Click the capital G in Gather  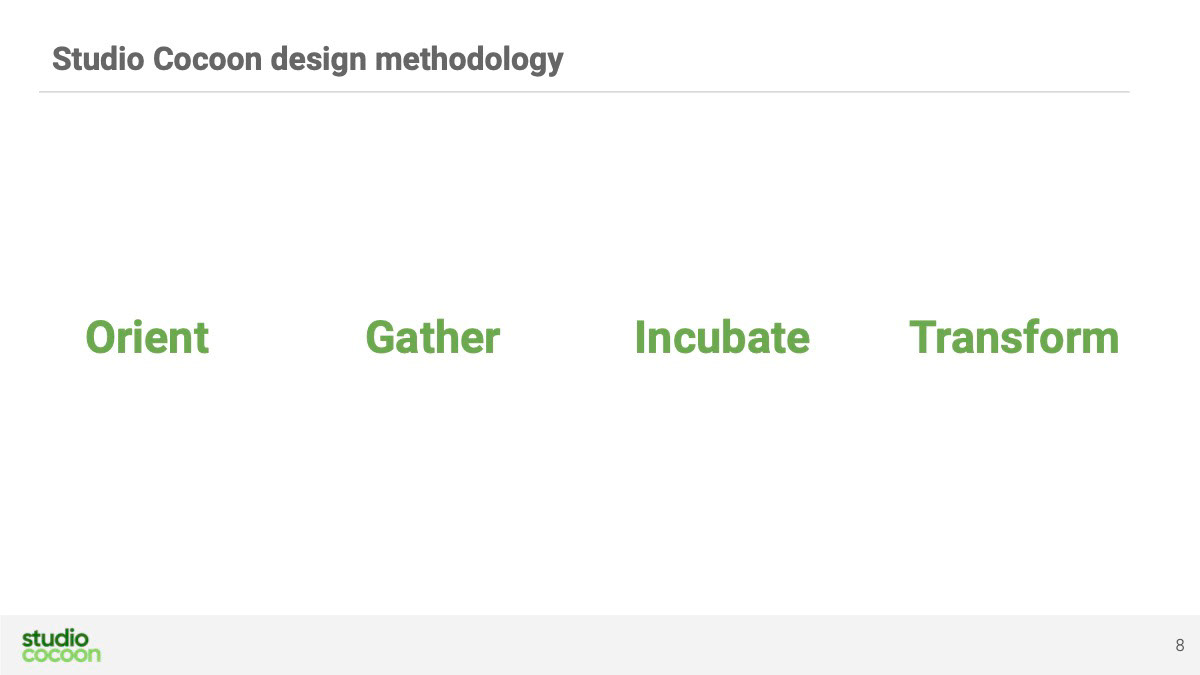[x=382, y=338]
